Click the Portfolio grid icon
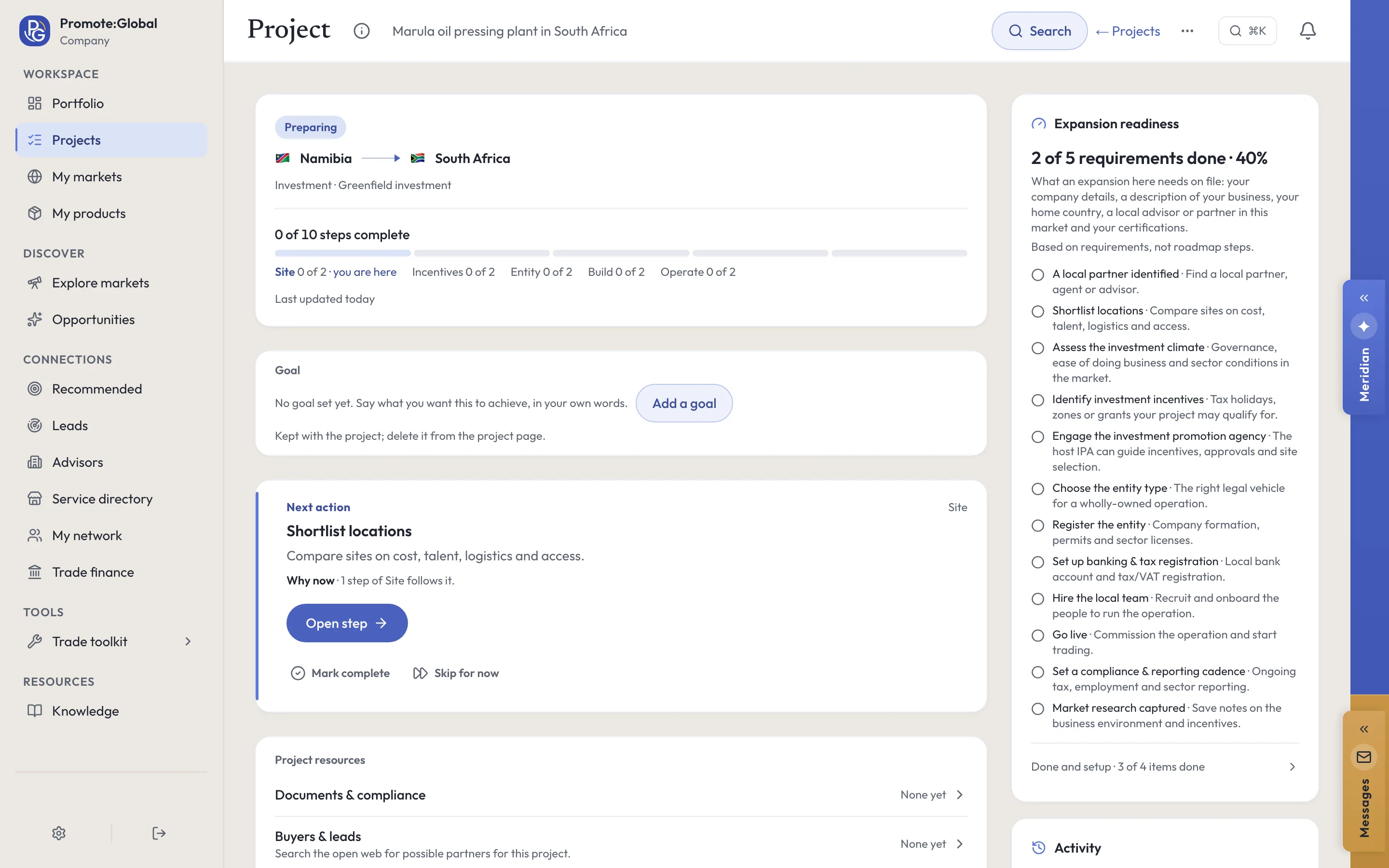1389x868 pixels. [x=34, y=103]
